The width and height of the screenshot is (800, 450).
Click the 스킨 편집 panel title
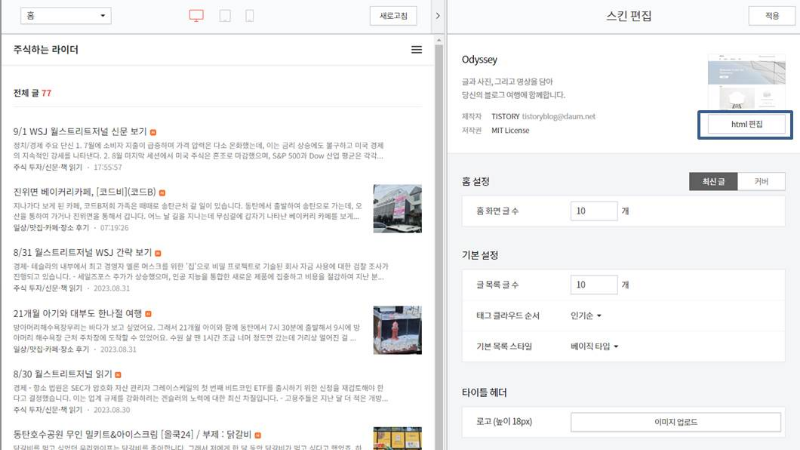point(629,16)
